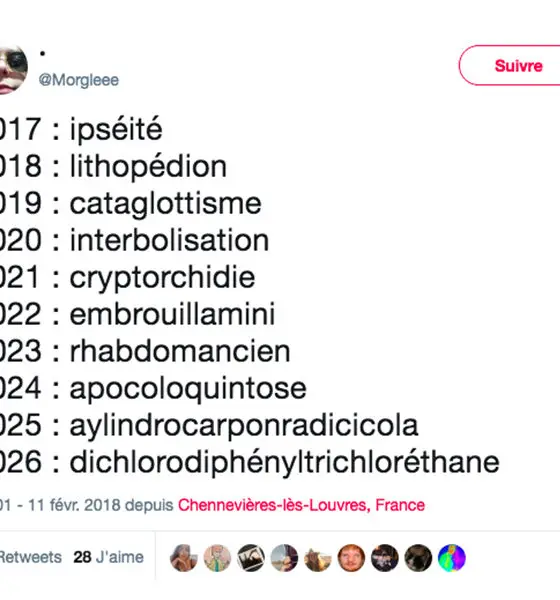Click the word aylindrocarponradicicola in tweet
The height and width of the screenshot is (600, 560).
244,426
